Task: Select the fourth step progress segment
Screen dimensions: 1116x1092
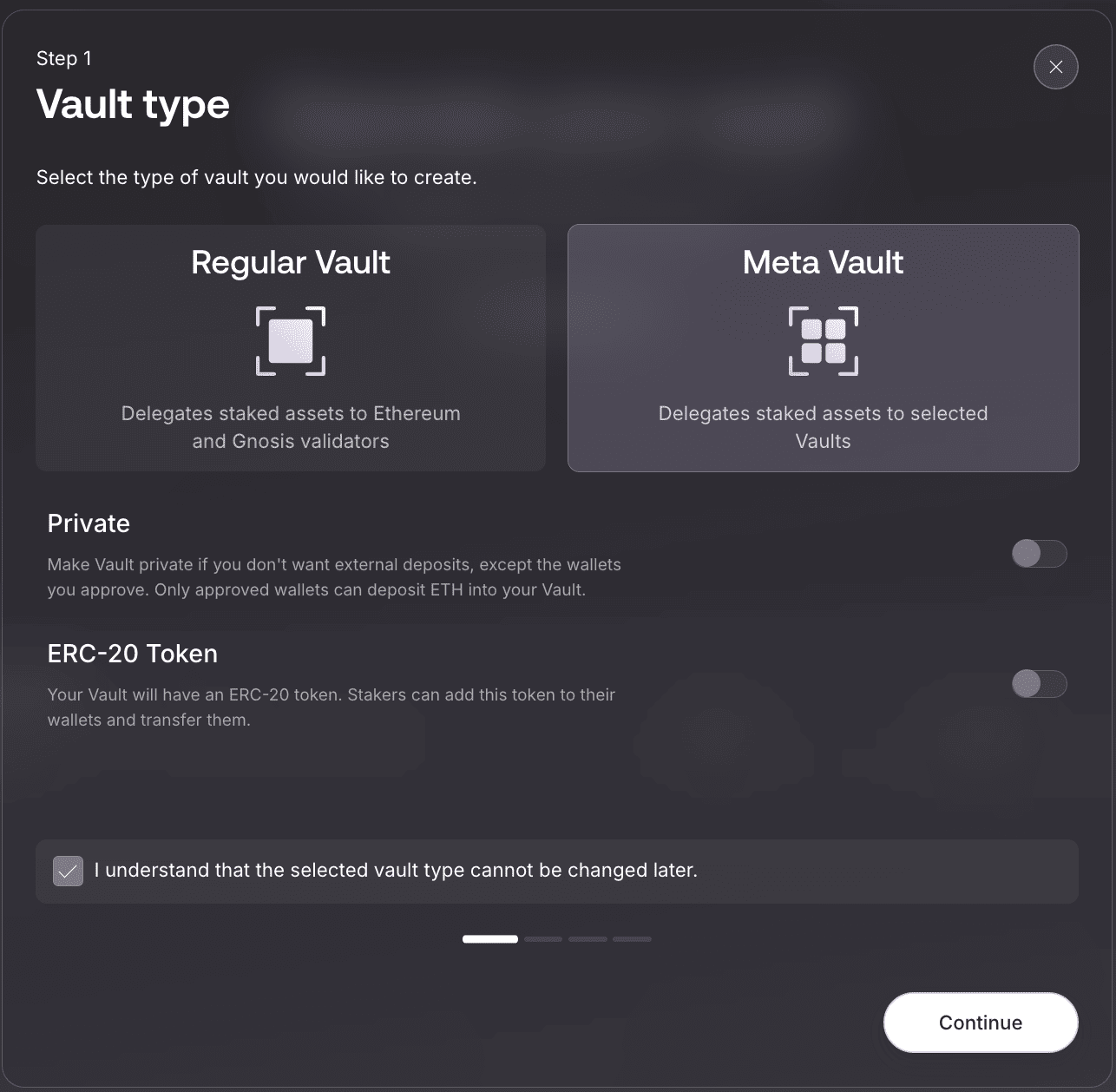Action: pos(632,939)
